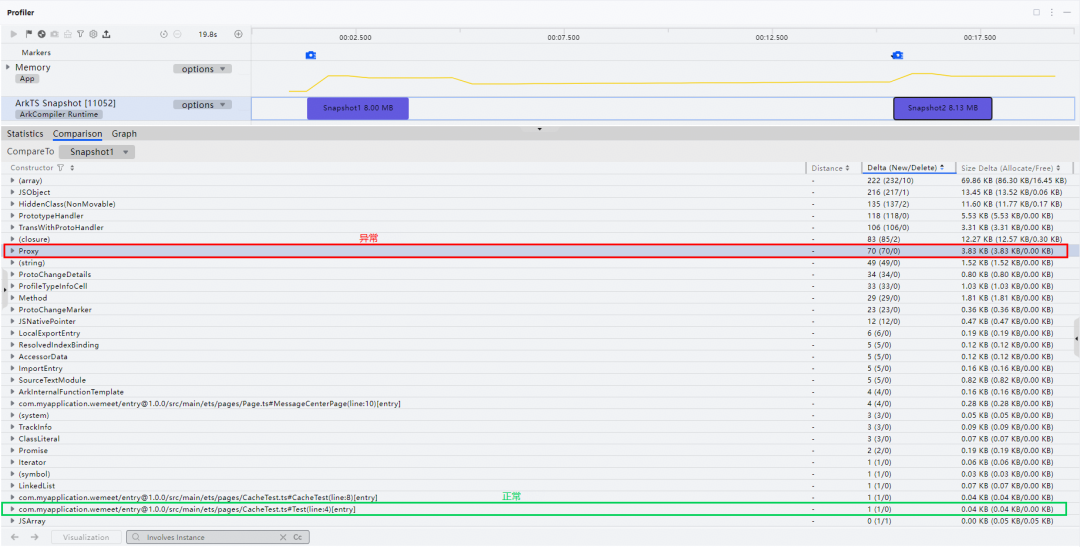Expand the (closure) row
This screenshot has width=1080, height=547.
(x=12, y=239)
